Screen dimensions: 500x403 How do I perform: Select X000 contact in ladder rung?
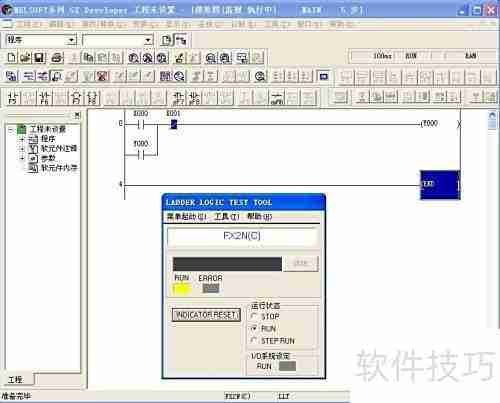(141, 125)
